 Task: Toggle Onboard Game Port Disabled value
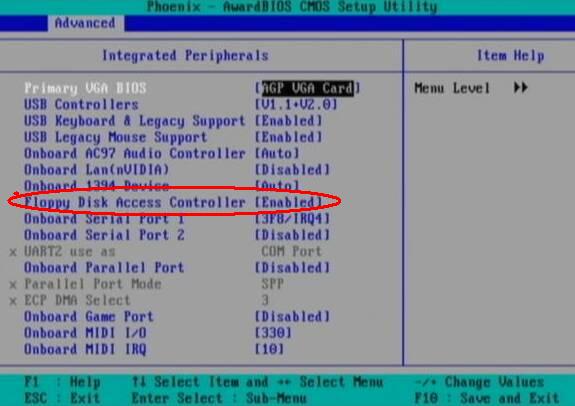click(292, 317)
